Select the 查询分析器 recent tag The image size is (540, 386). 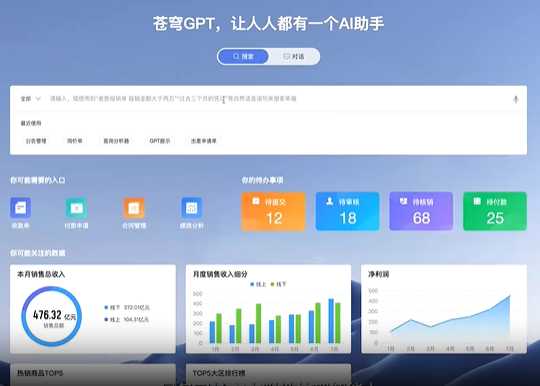(116, 141)
